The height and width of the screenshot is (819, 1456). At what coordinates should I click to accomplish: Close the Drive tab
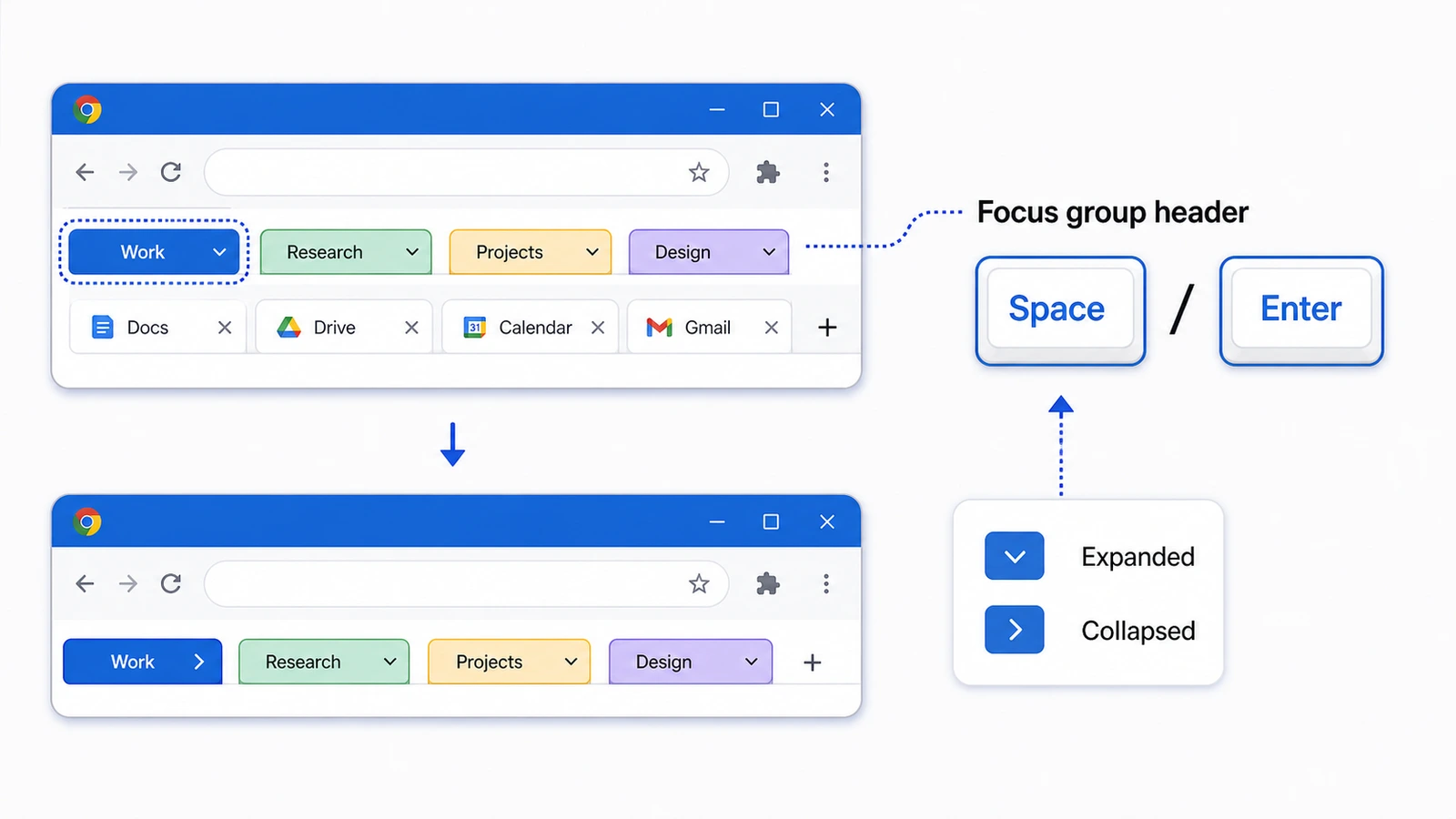411,328
